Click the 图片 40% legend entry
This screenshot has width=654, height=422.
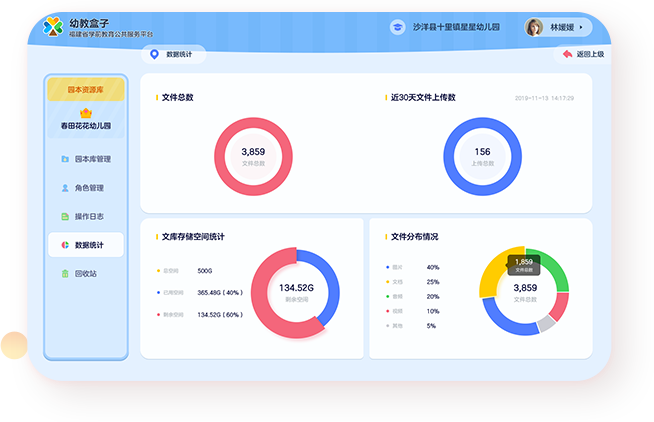(x=412, y=268)
